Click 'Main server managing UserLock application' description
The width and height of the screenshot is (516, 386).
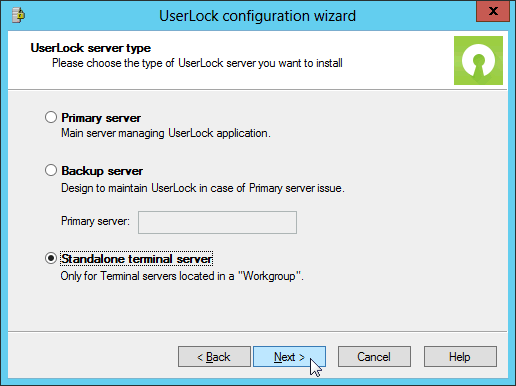(166, 133)
